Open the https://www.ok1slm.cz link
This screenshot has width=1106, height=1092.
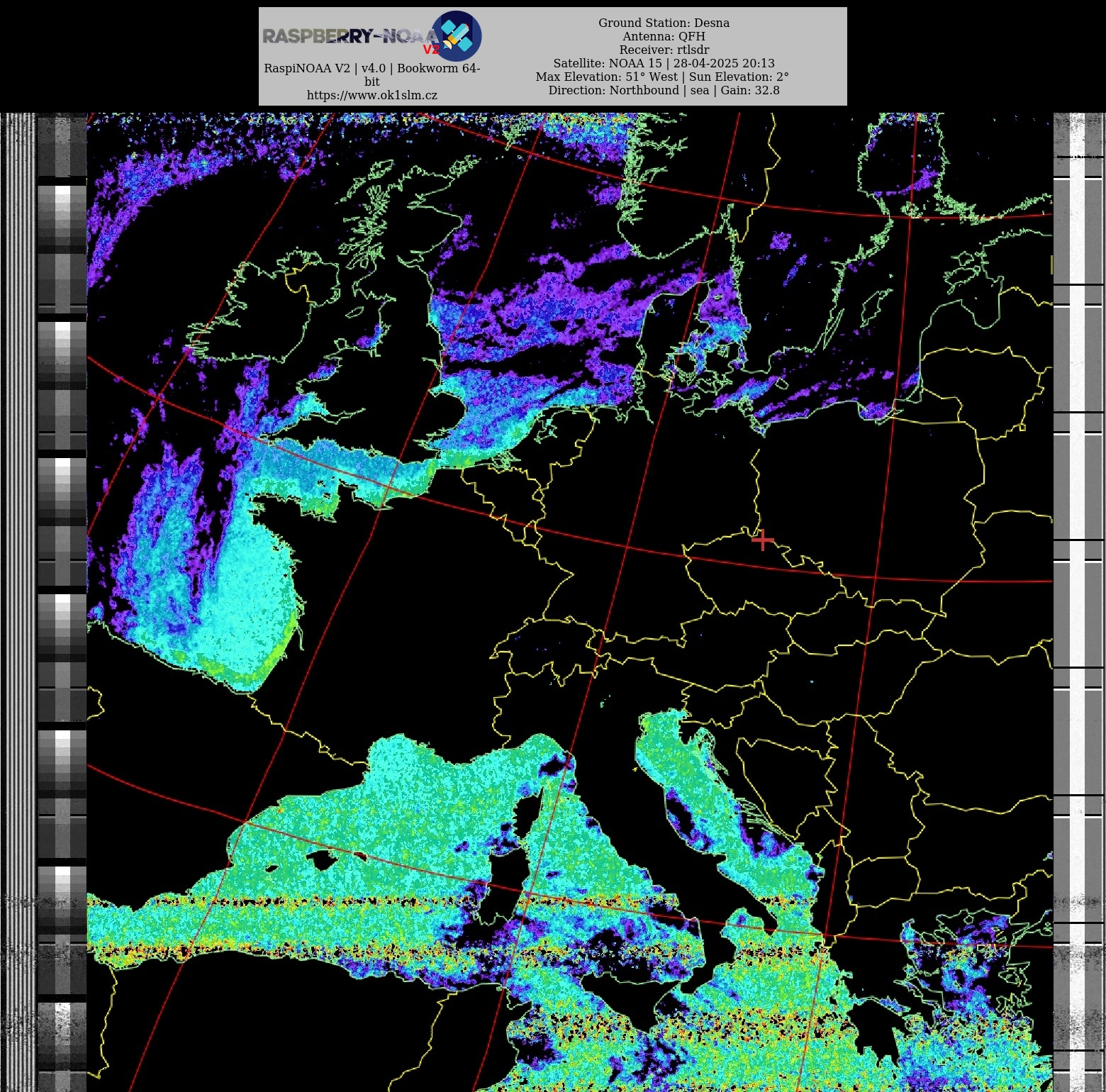pos(372,95)
